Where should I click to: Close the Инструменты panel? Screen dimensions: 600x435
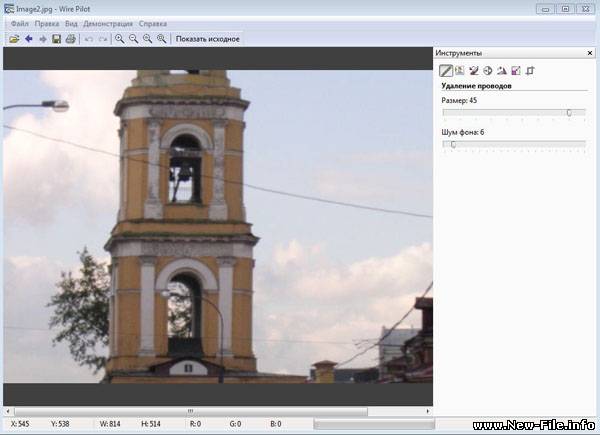tap(589, 52)
